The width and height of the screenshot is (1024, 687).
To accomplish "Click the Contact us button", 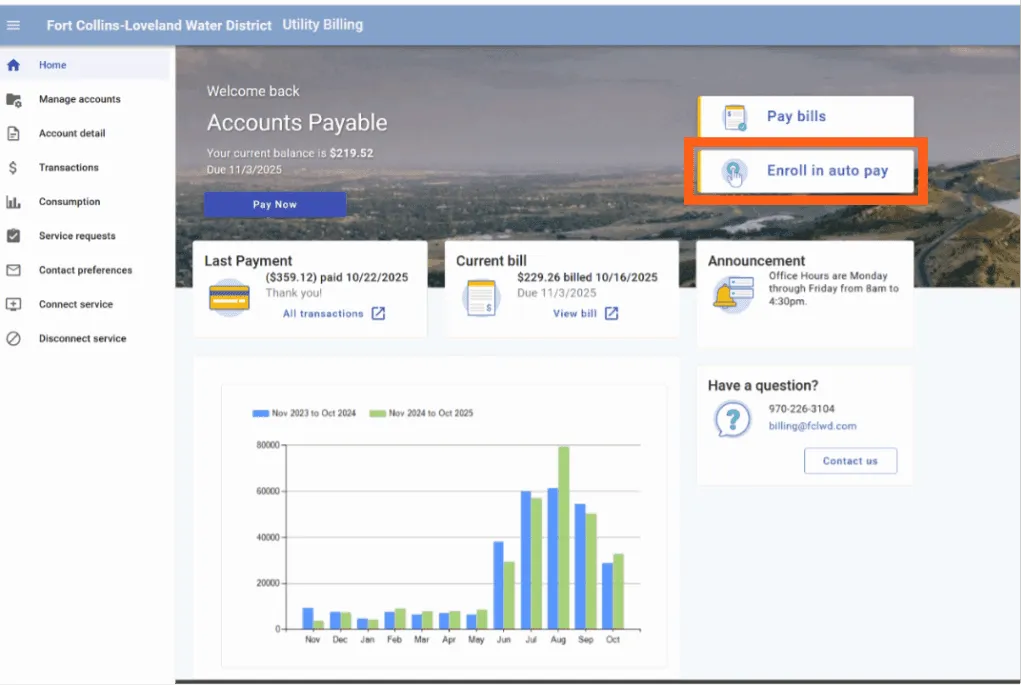I will pyautogui.click(x=850, y=461).
